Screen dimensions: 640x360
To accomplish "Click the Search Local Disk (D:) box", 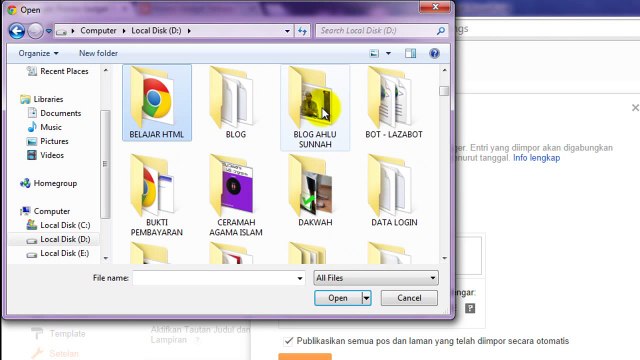I will (377, 31).
